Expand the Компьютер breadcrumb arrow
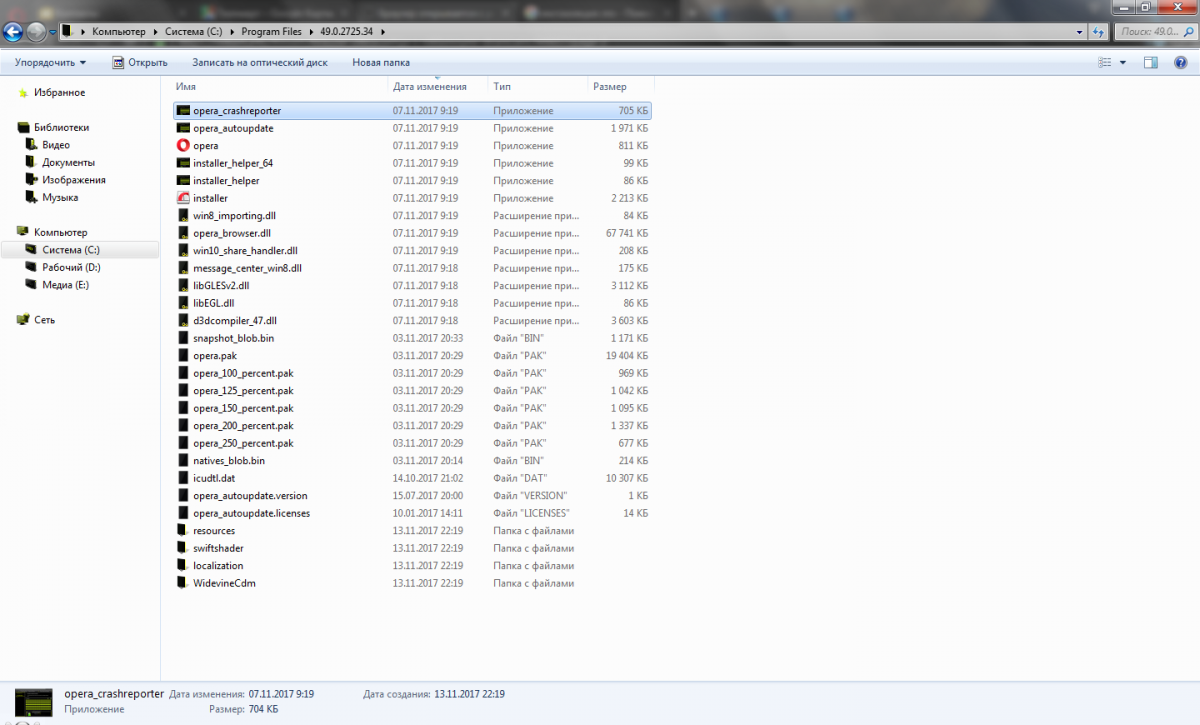Screen dimensions: 1200x725 point(154,32)
